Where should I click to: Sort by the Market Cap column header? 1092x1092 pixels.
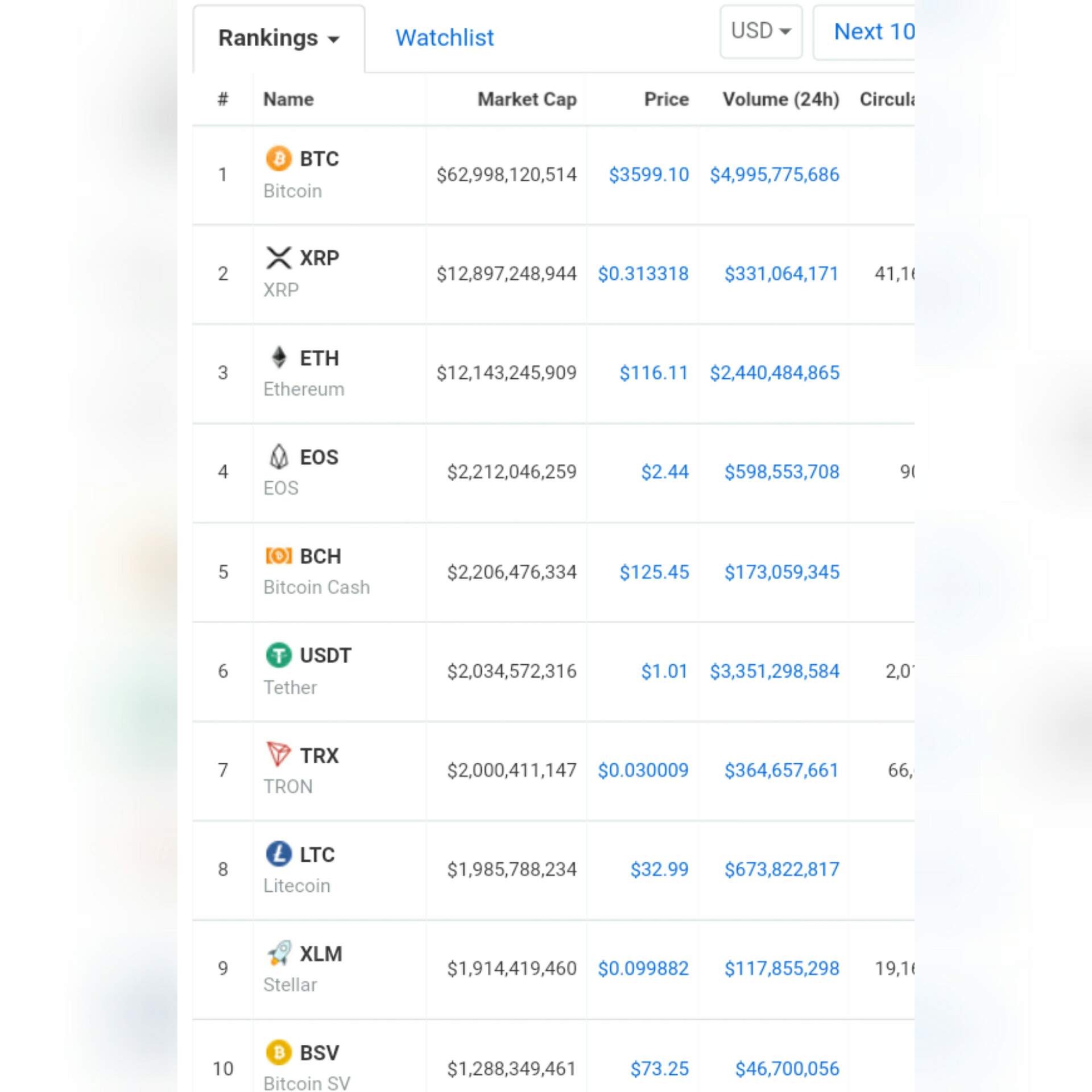pyautogui.click(x=527, y=99)
